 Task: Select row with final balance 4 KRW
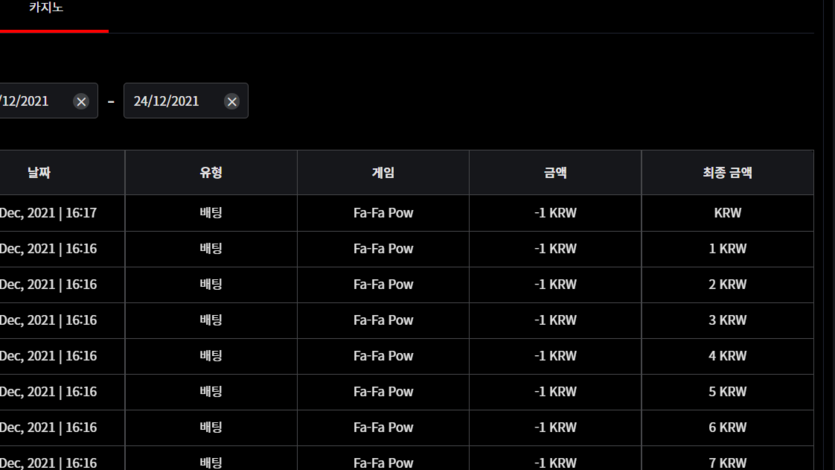coord(407,356)
